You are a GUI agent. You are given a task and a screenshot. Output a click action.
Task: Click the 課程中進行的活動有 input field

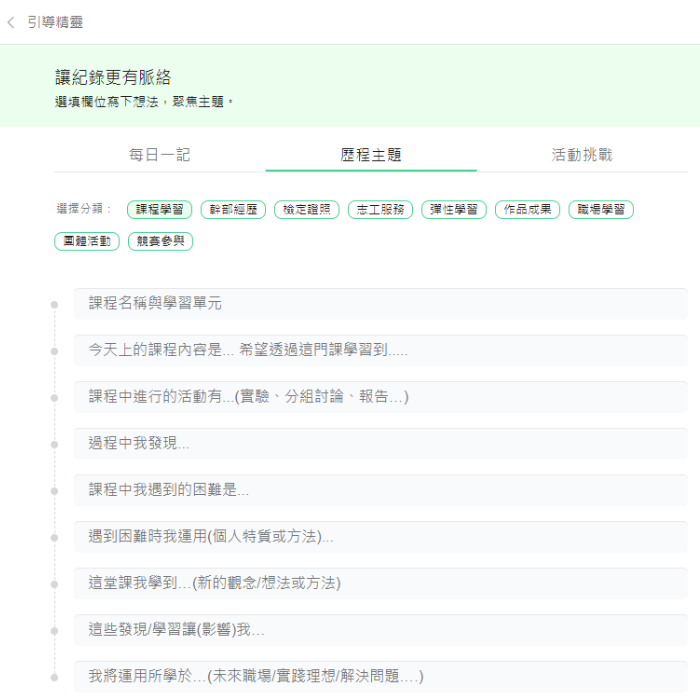(x=380, y=397)
